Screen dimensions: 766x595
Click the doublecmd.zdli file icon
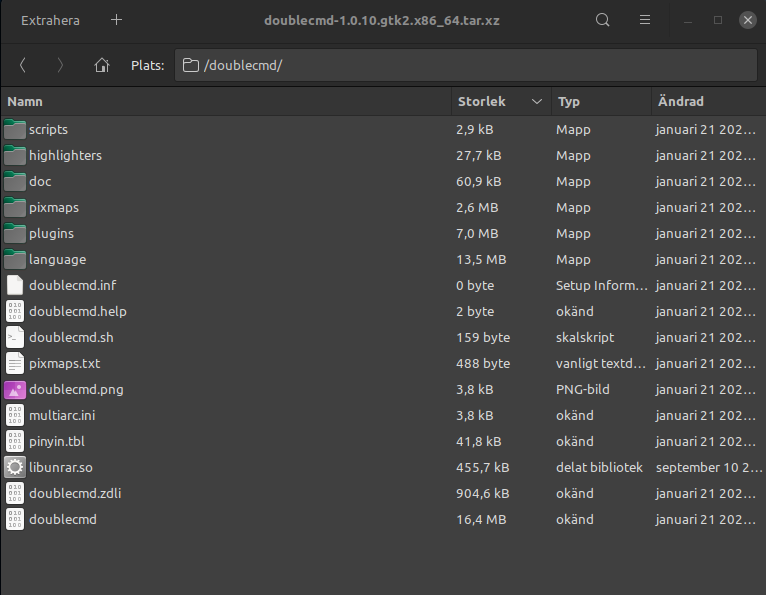coord(15,493)
